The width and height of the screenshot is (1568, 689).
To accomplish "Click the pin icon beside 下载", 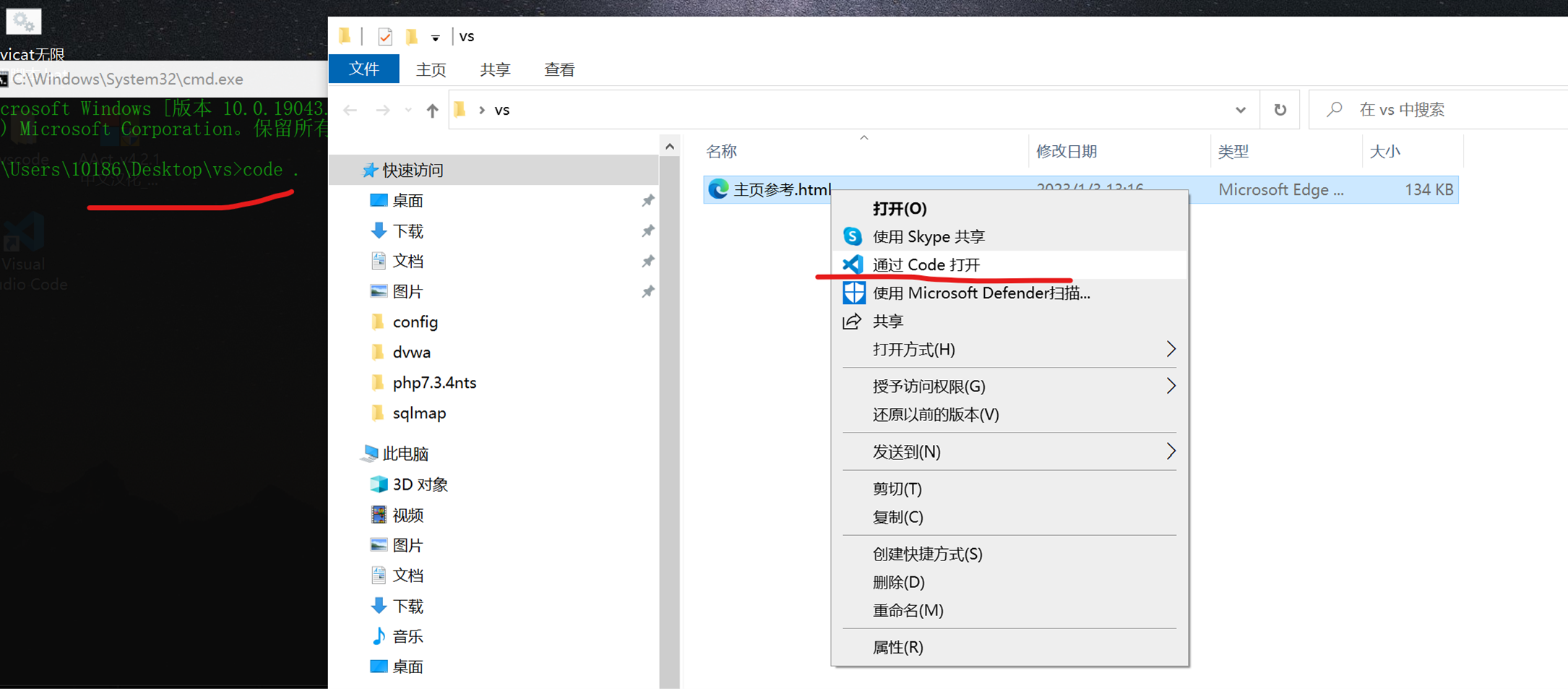I will click(x=647, y=231).
